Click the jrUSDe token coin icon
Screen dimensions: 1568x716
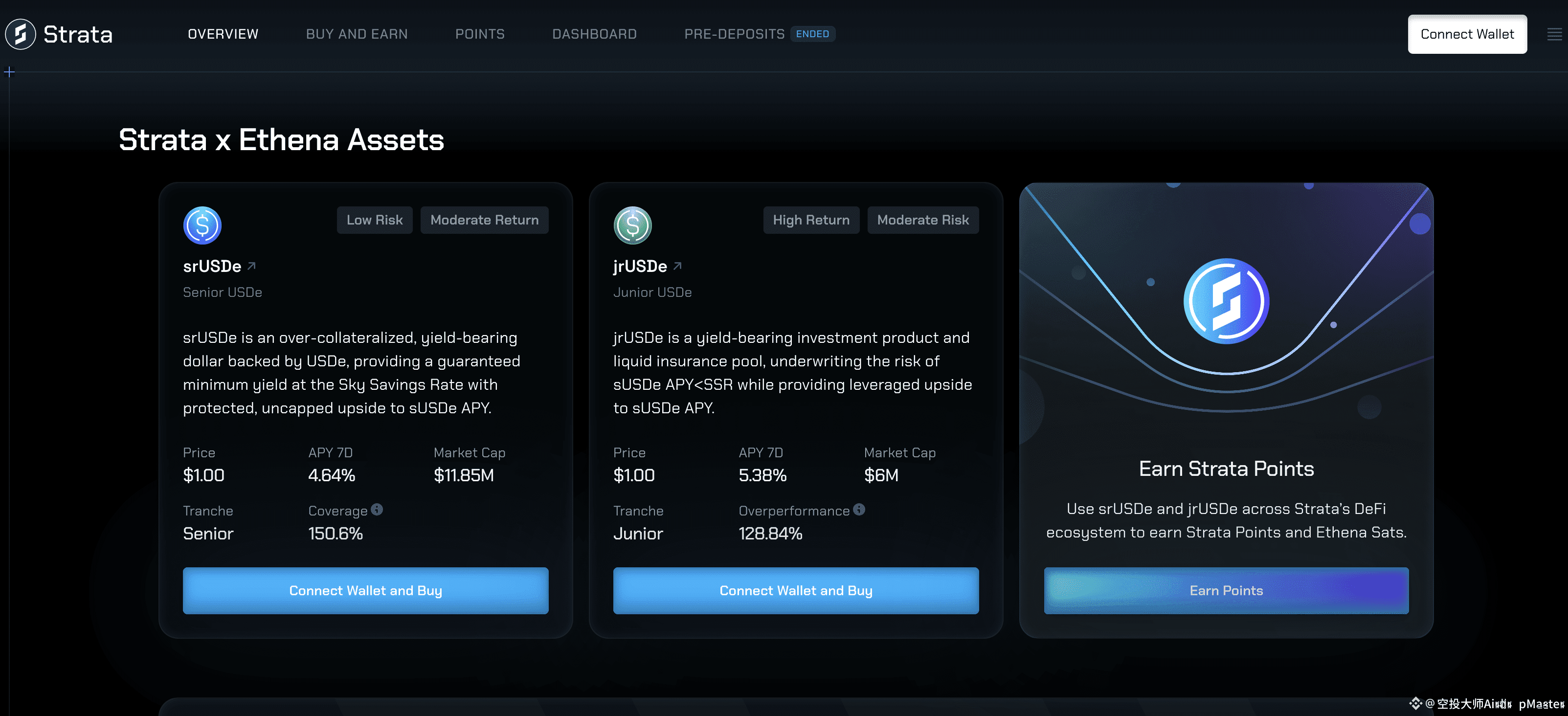point(632,225)
